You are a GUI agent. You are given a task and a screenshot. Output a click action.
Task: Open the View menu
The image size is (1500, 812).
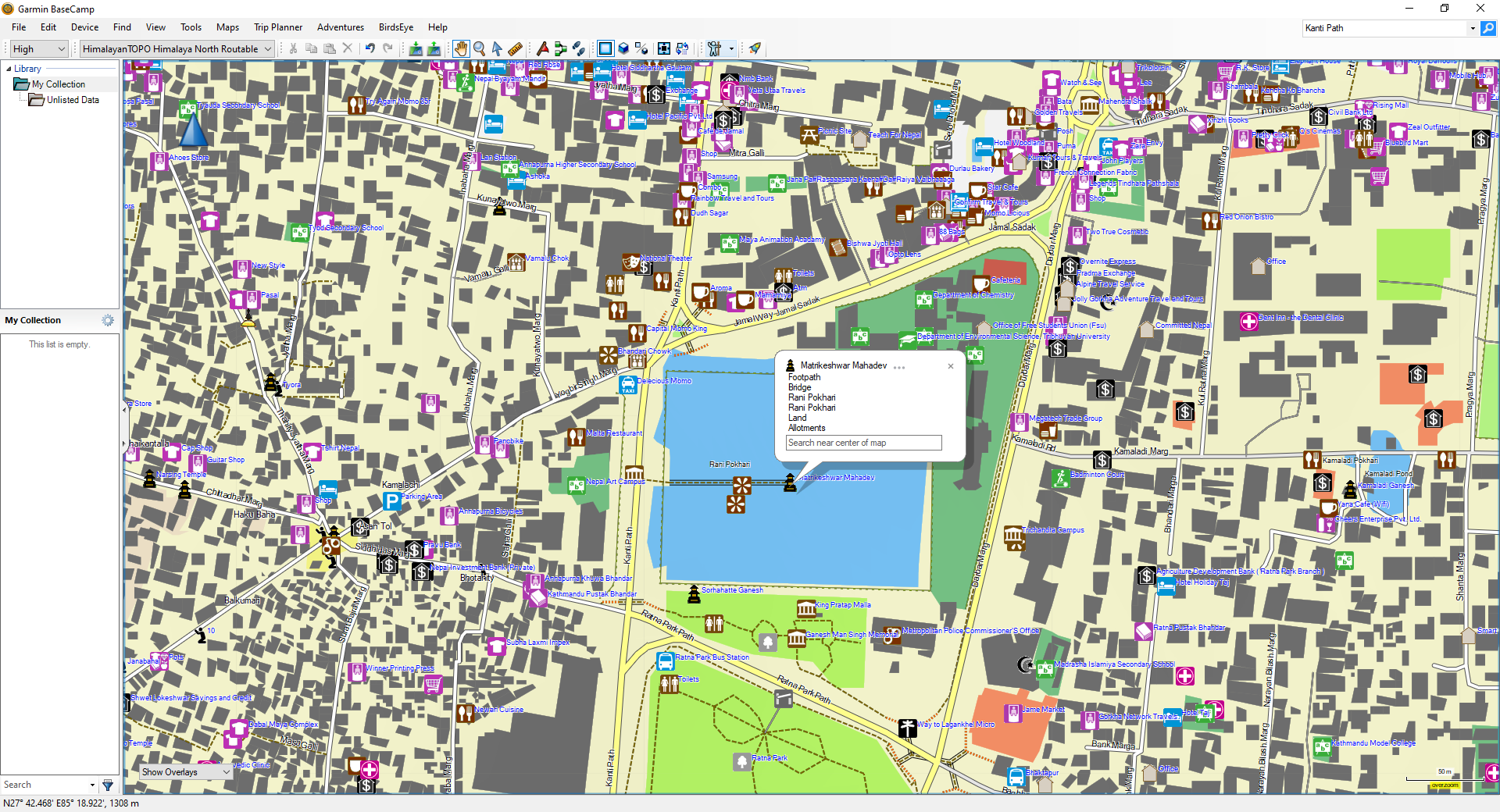(155, 27)
